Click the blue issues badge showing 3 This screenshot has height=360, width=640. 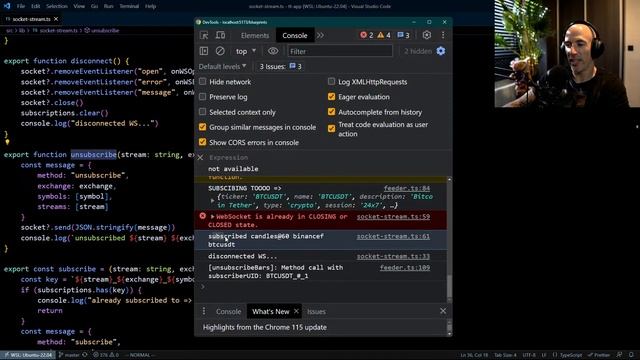coord(403,36)
